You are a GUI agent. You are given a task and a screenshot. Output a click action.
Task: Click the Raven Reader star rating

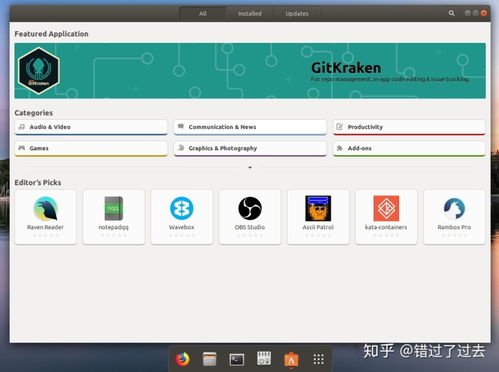click(x=45, y=235)
